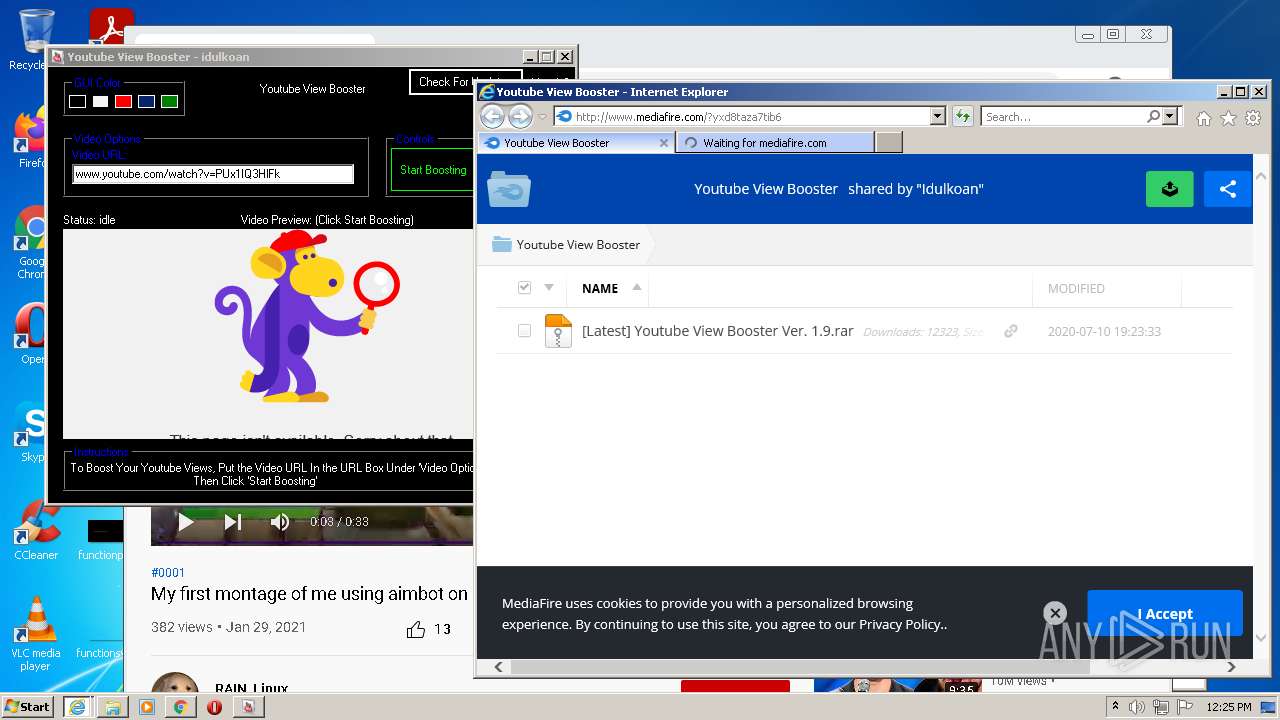
Task: Open media player taskbar icon
Action: [147, 707]
